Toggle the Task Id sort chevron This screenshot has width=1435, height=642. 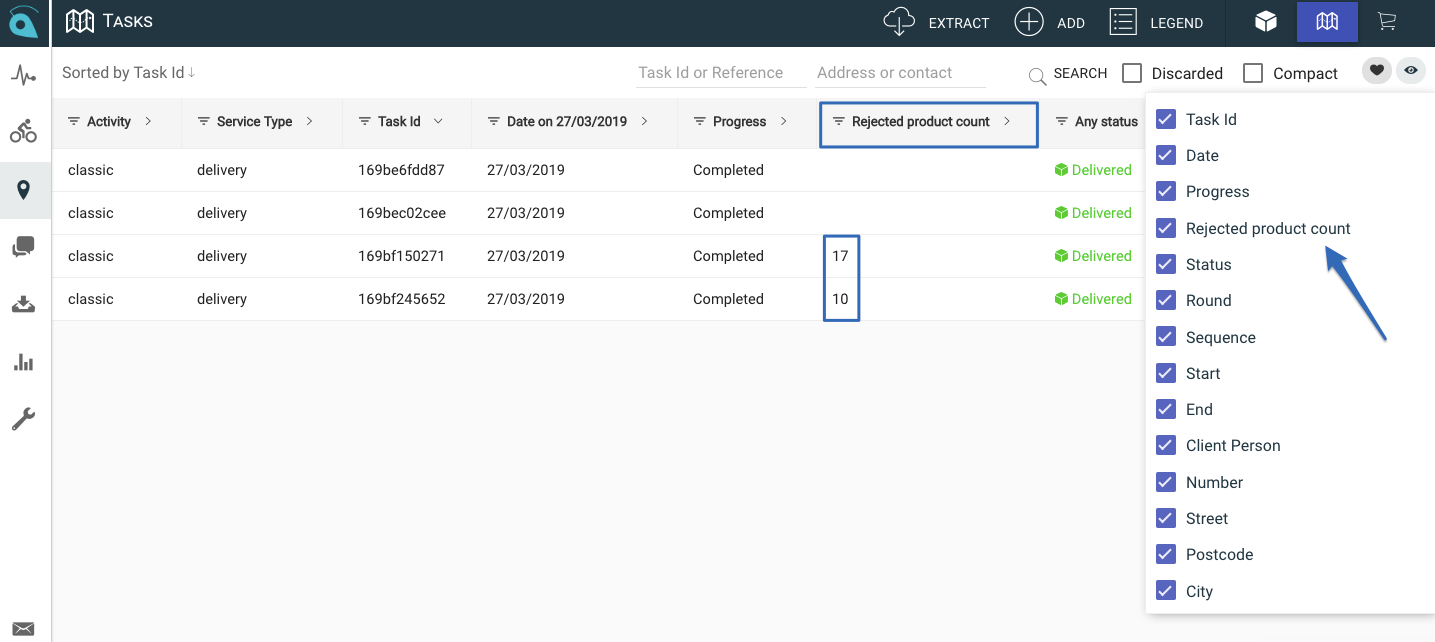pyautogui.click(x=438, y=121)
